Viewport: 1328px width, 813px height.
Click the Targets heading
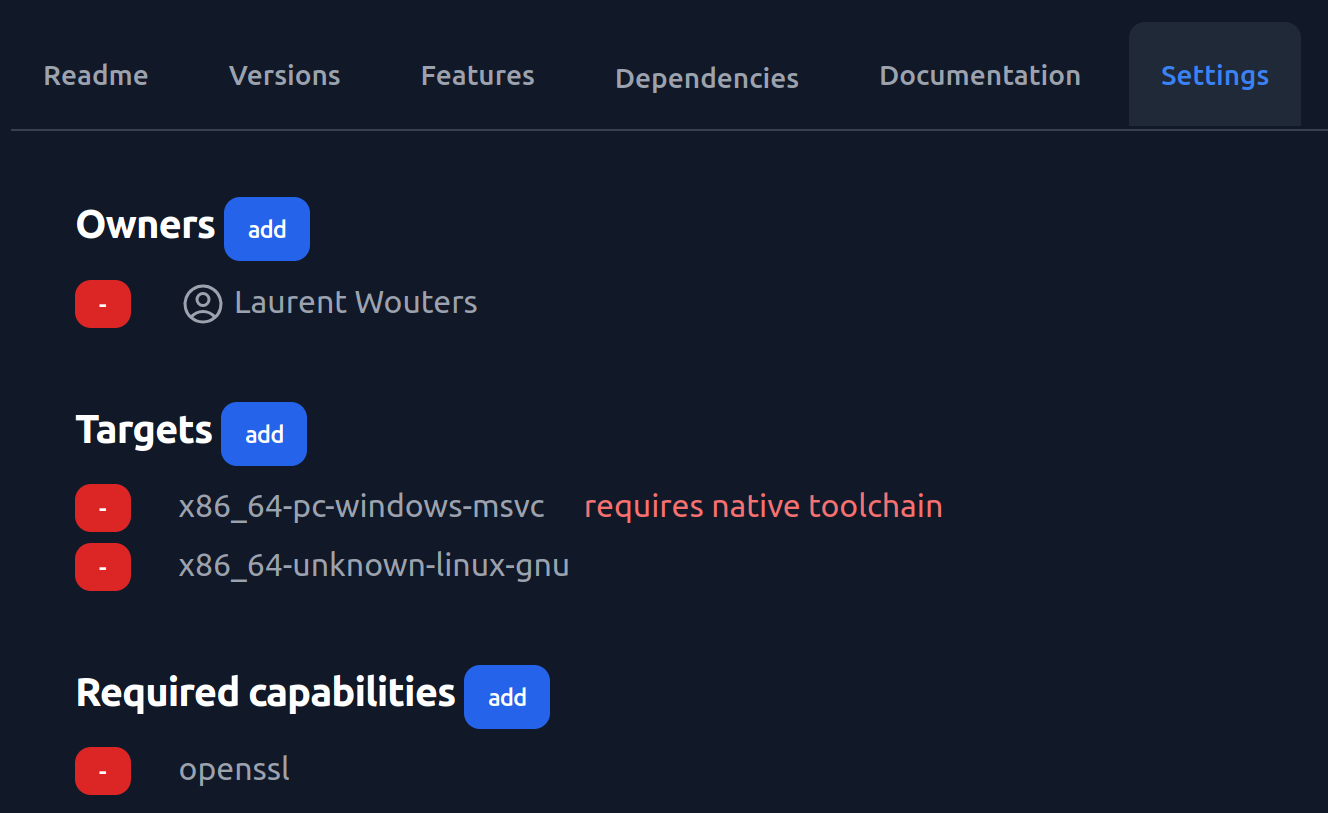coord(144,430)
